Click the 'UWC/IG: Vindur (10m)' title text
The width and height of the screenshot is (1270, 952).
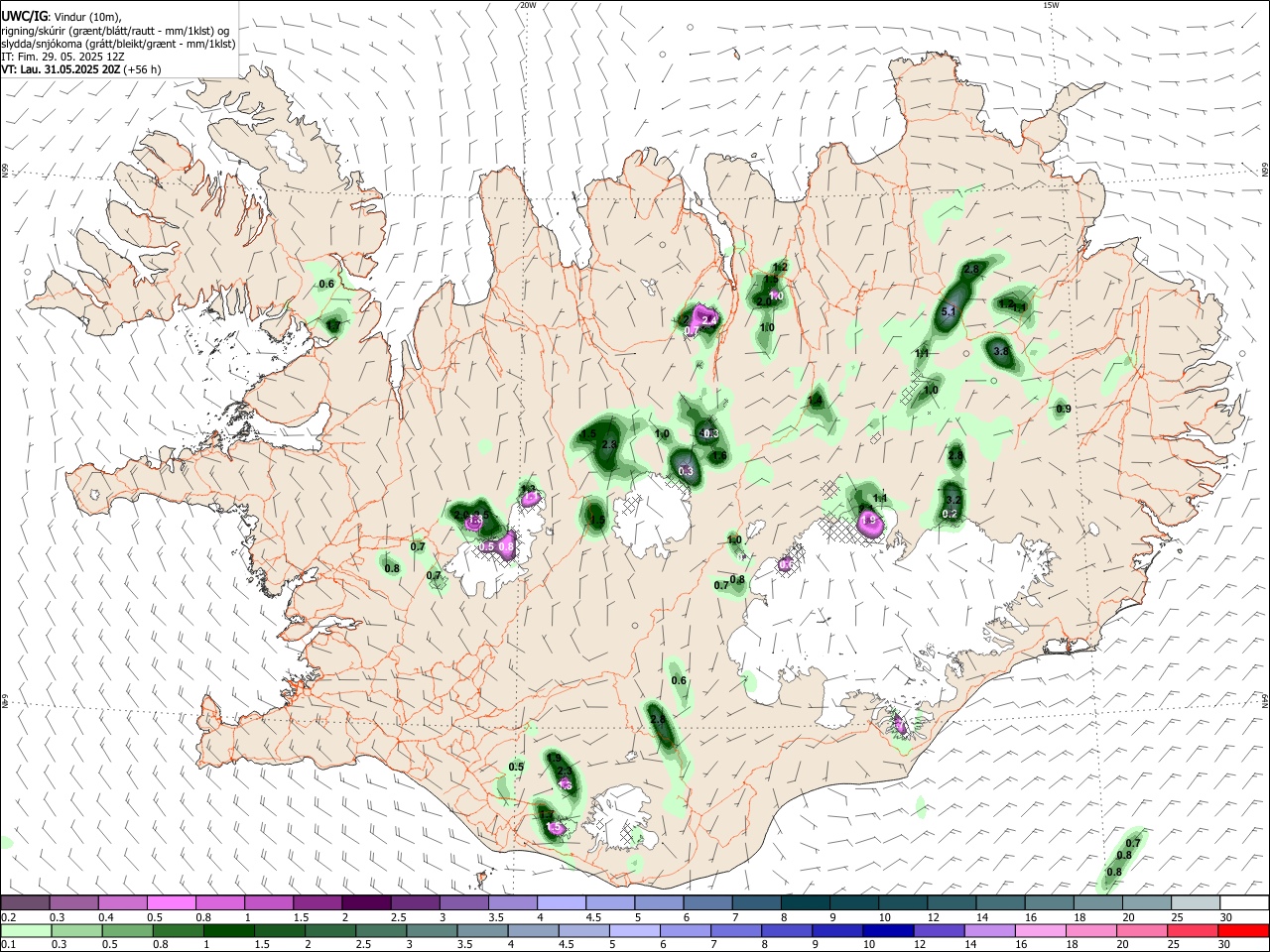pyautogui.click(x=61, y=17)
